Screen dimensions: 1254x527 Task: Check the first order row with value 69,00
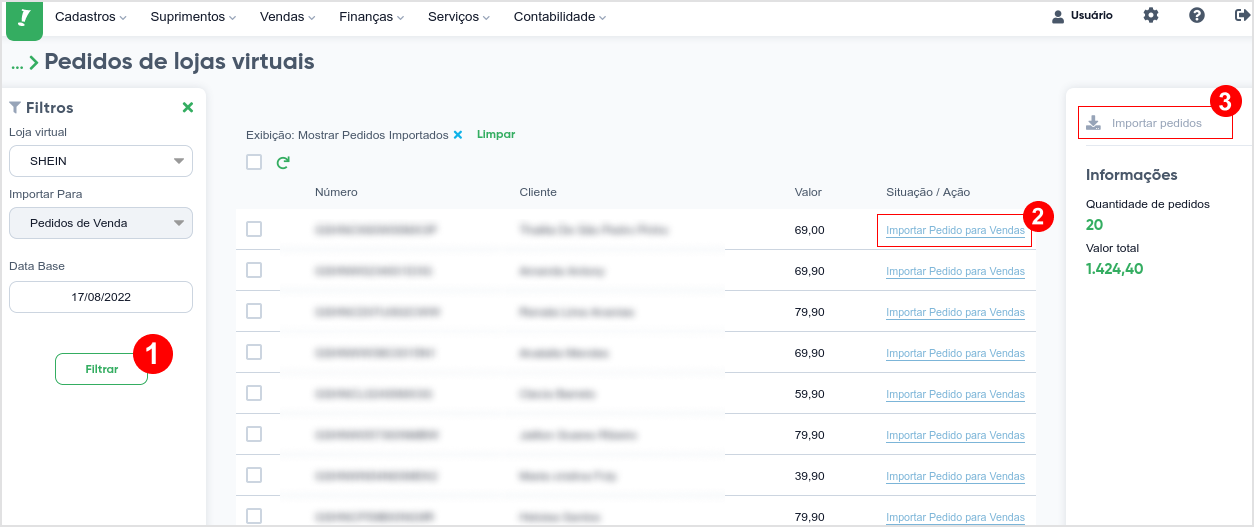point(254,229)
